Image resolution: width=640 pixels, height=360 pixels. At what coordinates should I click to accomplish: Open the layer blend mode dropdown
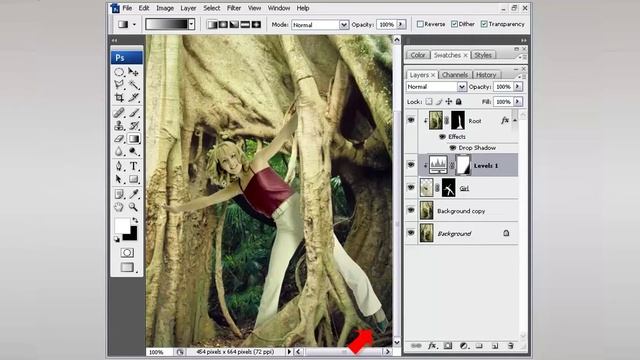(x=461, y=87)
